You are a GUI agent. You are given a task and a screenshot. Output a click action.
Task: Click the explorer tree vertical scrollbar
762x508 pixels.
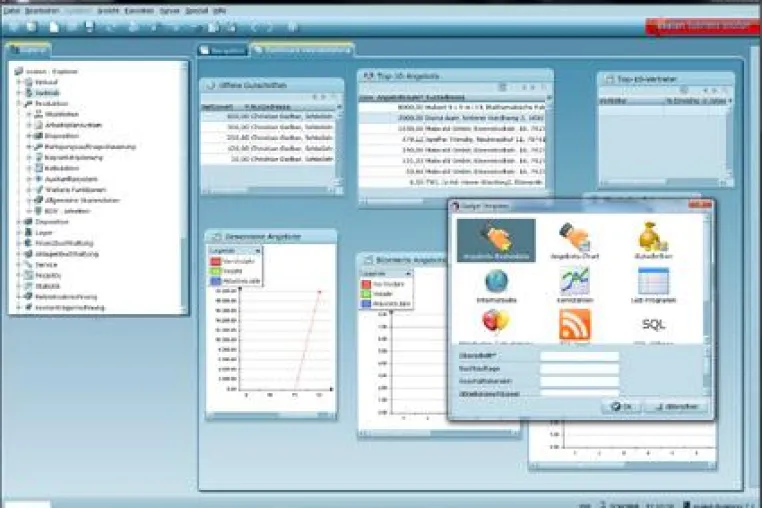click(184, 187)
